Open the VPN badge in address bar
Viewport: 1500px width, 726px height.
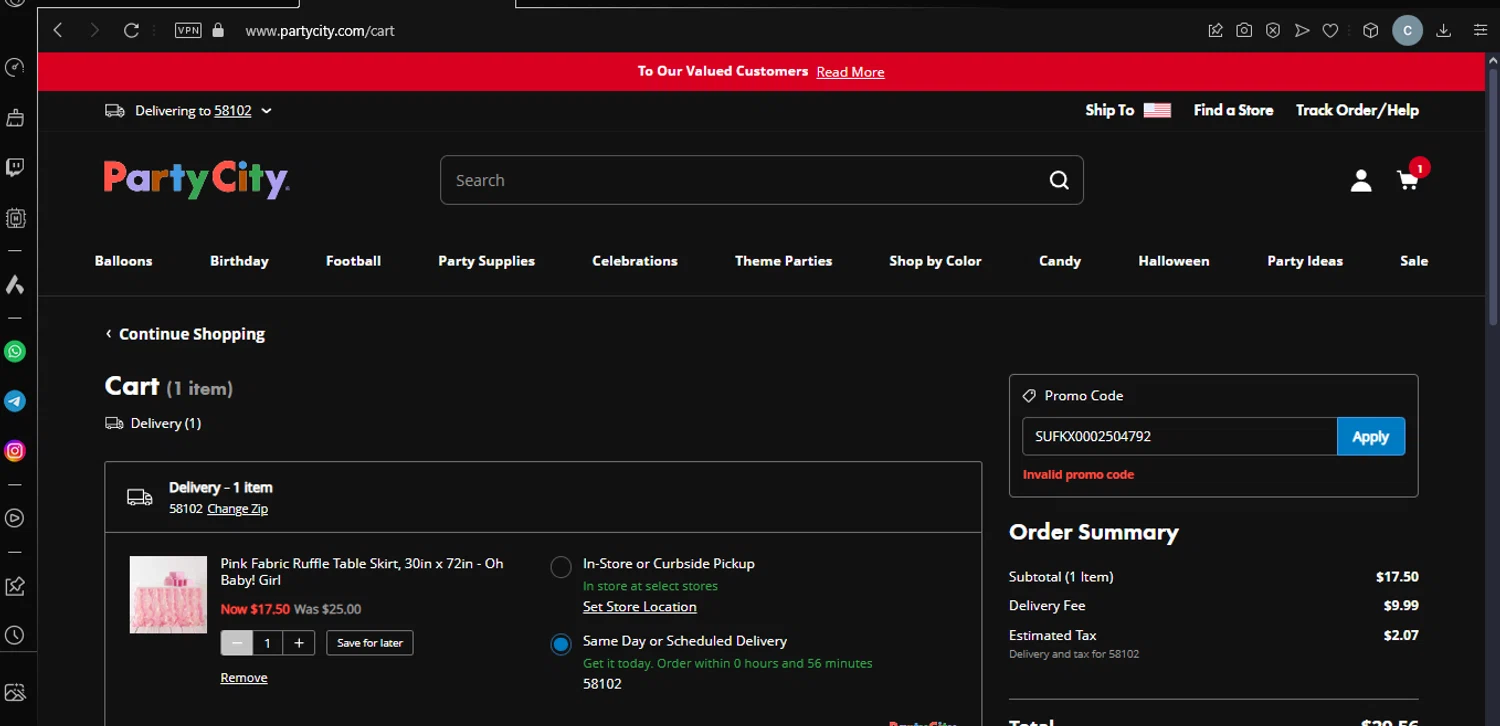coord(188,30)
